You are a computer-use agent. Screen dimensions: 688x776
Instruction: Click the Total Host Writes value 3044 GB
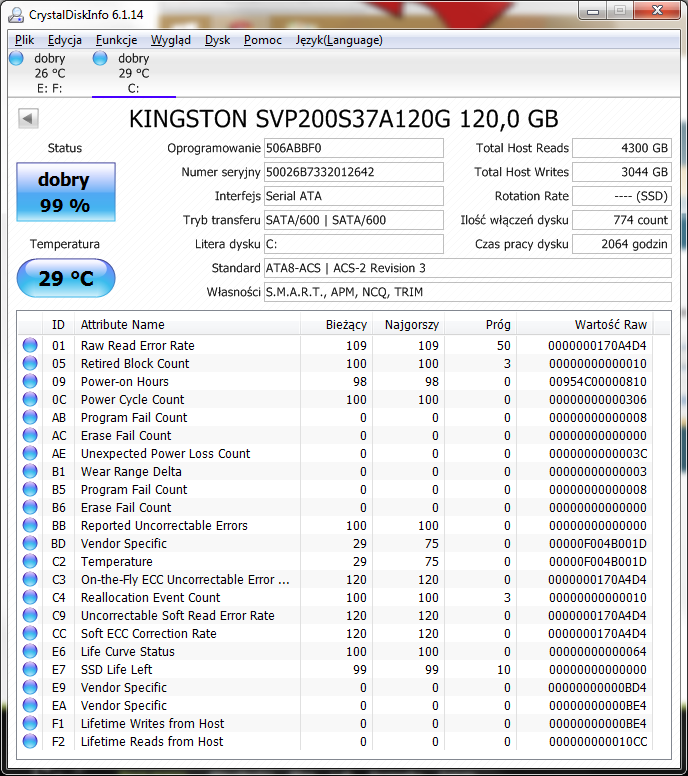pyautogui.click(x=622, y=172)
